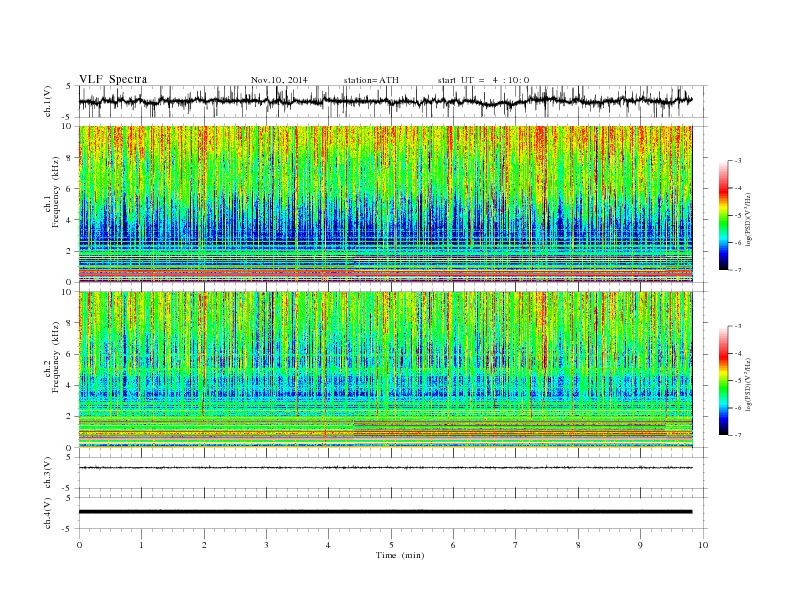Click the 'Nov.10, 2014' date label
This screenshot has width=792, height=612.
[x=279, y=80]
